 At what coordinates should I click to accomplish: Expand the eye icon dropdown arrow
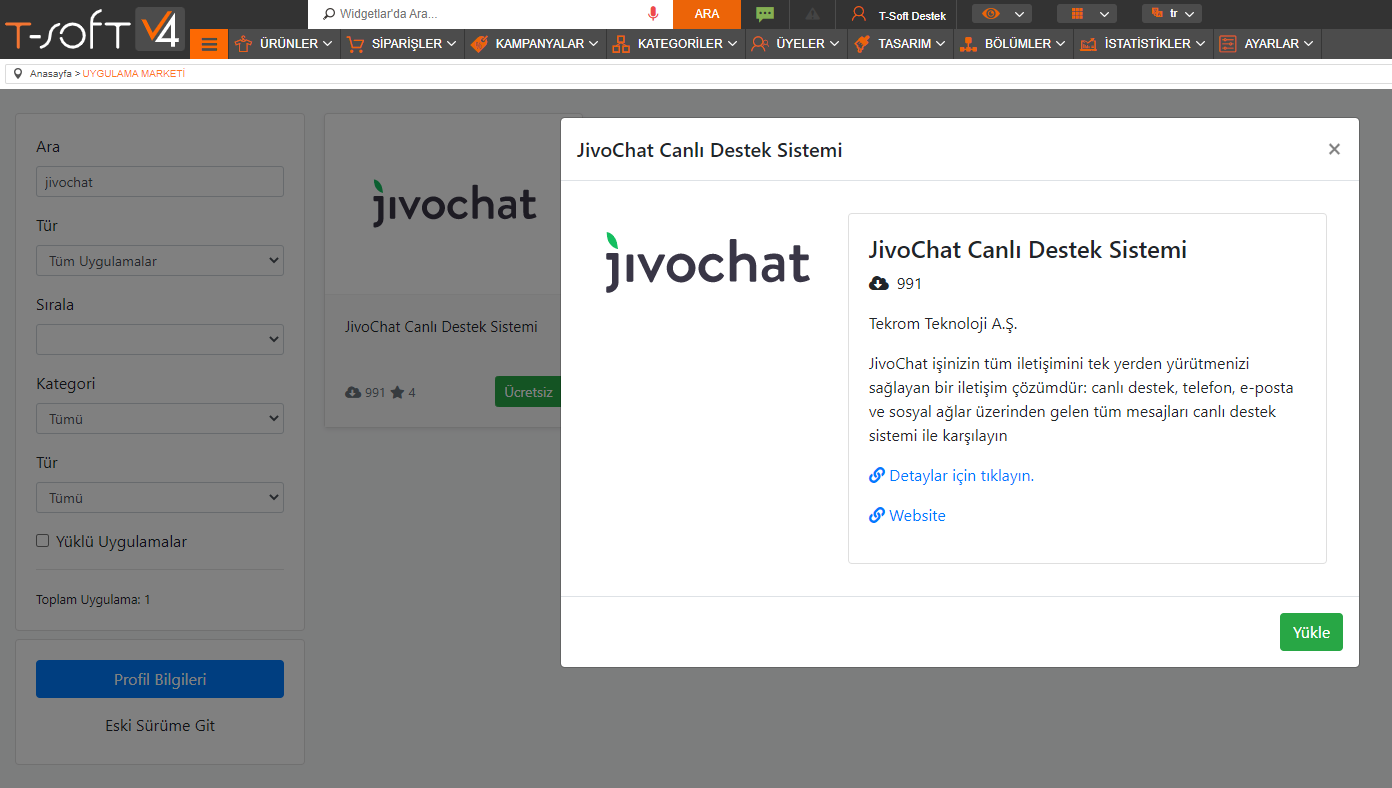click(1019, 14)
